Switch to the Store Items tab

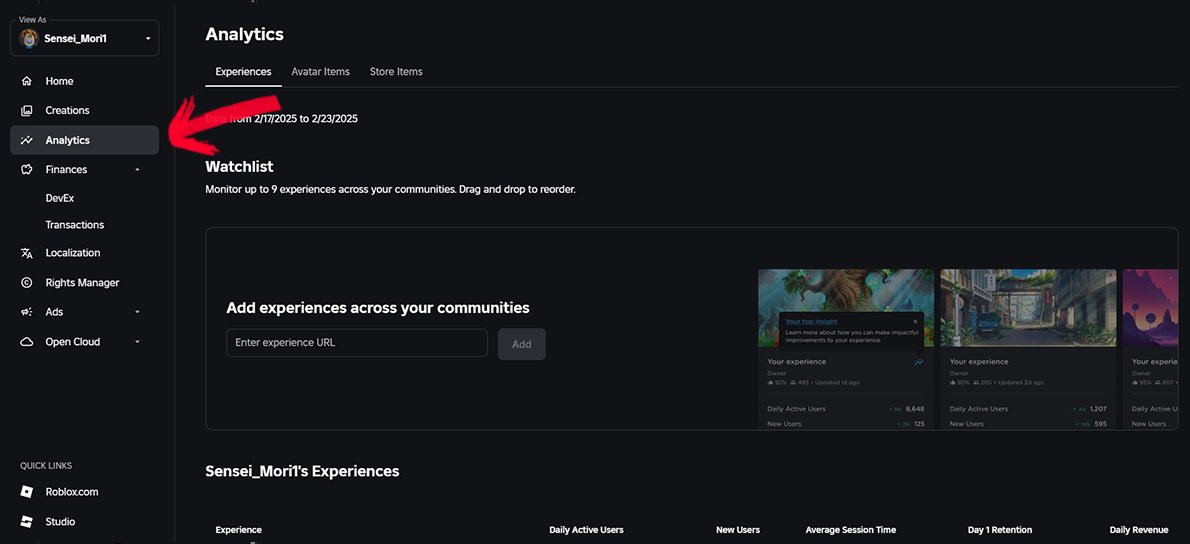[x=396, y=72]
